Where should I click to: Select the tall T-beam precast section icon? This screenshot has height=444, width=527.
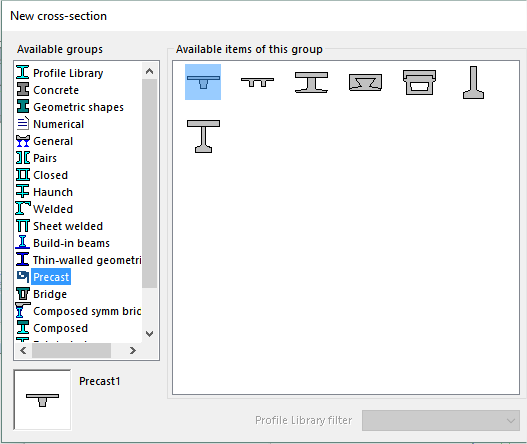tap(203, 136)
